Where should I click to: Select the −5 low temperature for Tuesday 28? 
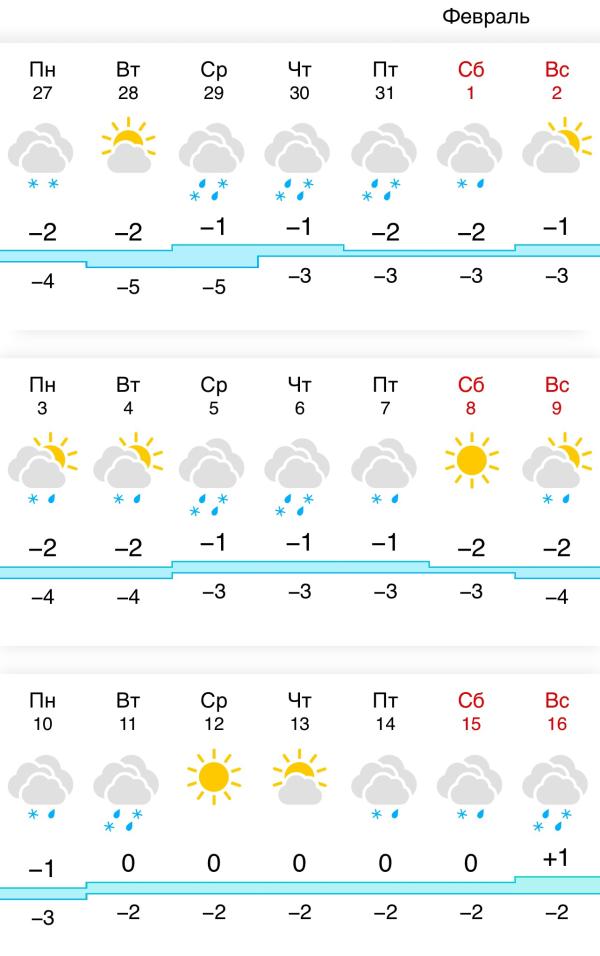(128, 287)
